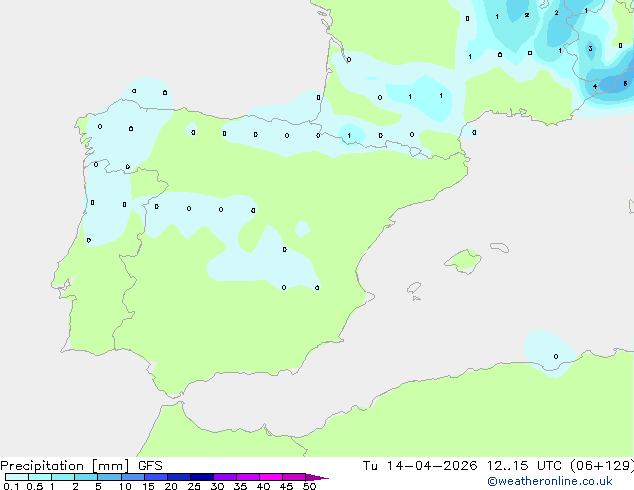Screen dimensions: 634x490
Task: Choose the 10 to 15 mm blue swatch
Action: tap(133, 477)
